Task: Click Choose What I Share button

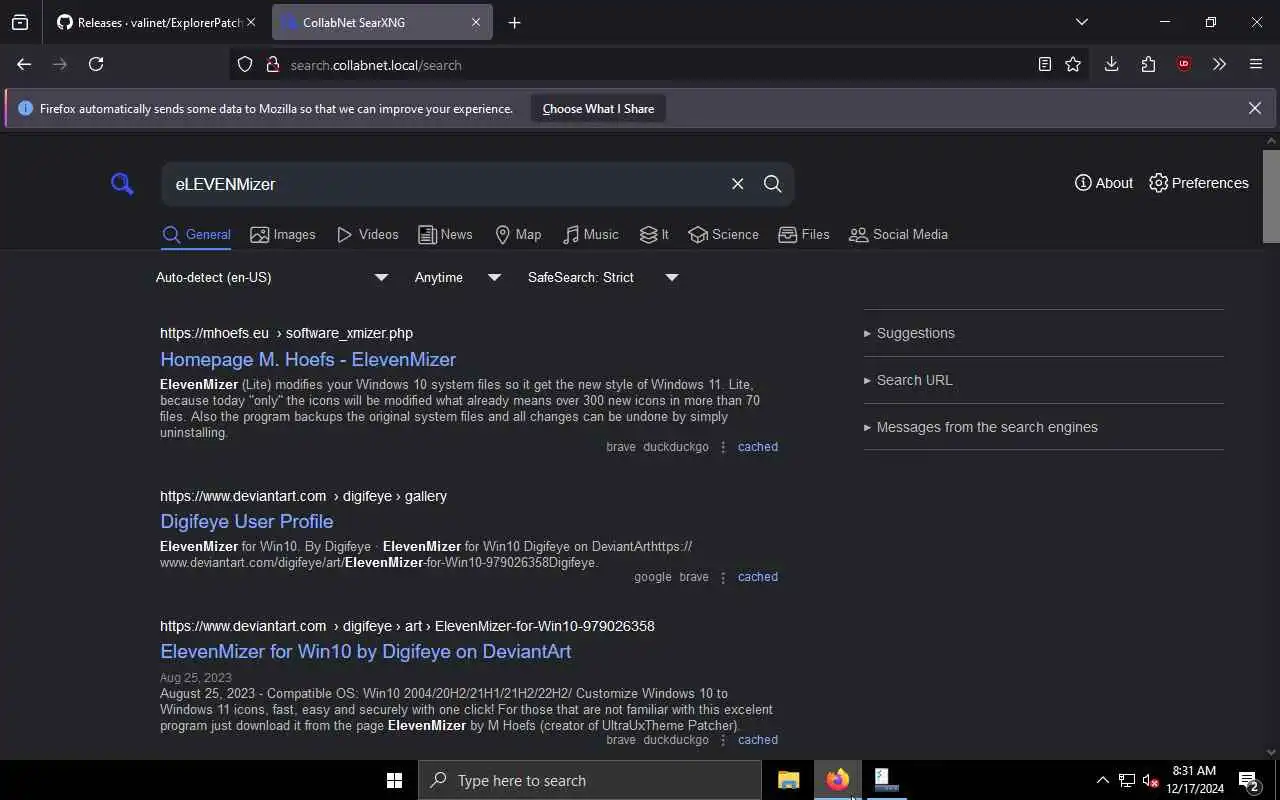Action: [x=598, y=109]
